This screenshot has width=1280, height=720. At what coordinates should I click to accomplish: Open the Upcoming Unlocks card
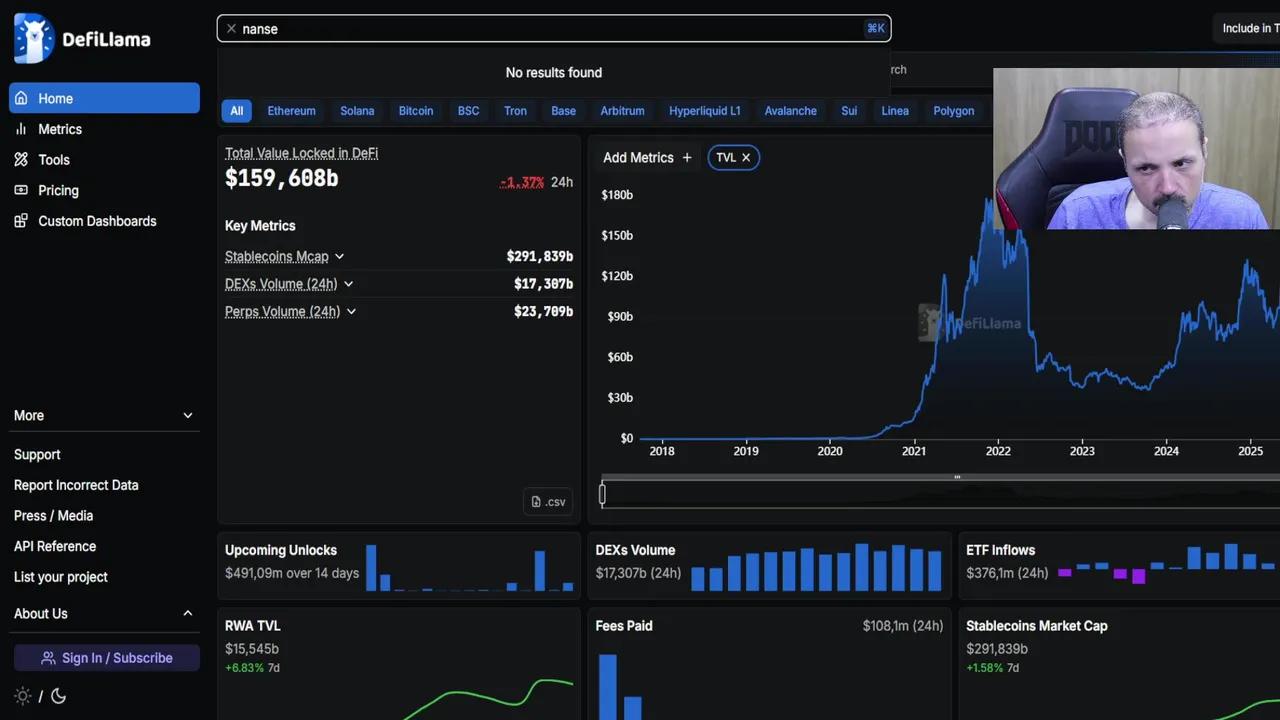pyautogui.click(x=399, y=565)
